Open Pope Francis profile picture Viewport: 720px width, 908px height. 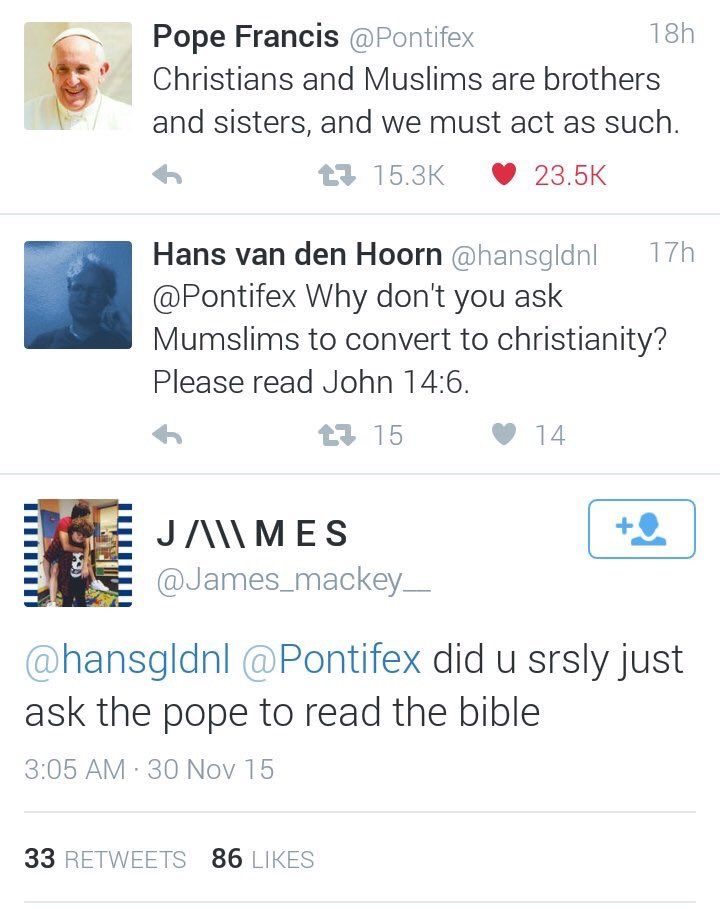pyautogui.click(x=78, y=76)
